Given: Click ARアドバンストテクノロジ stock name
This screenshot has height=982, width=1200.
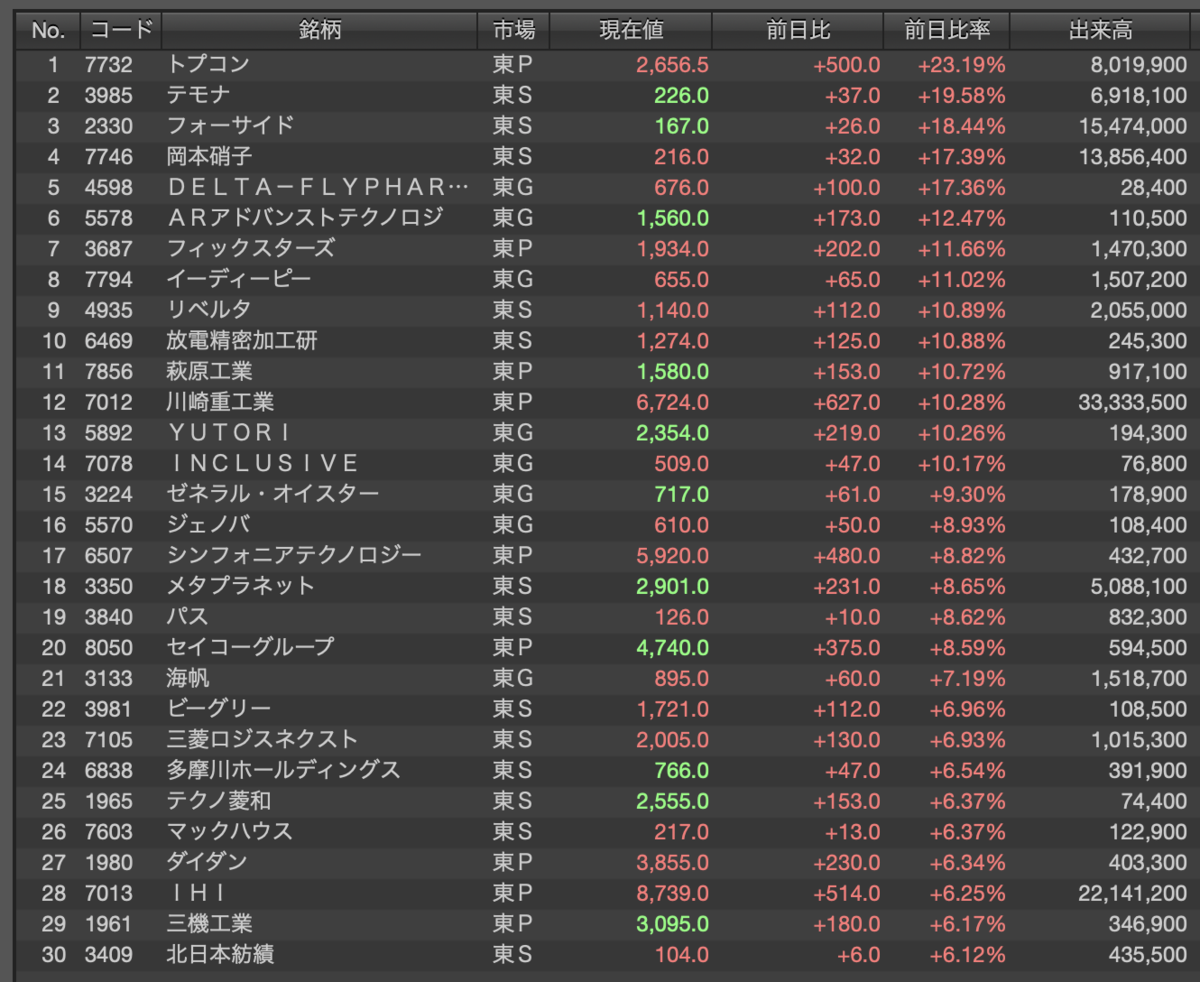Looking at the screenshot, I should 305,219.
